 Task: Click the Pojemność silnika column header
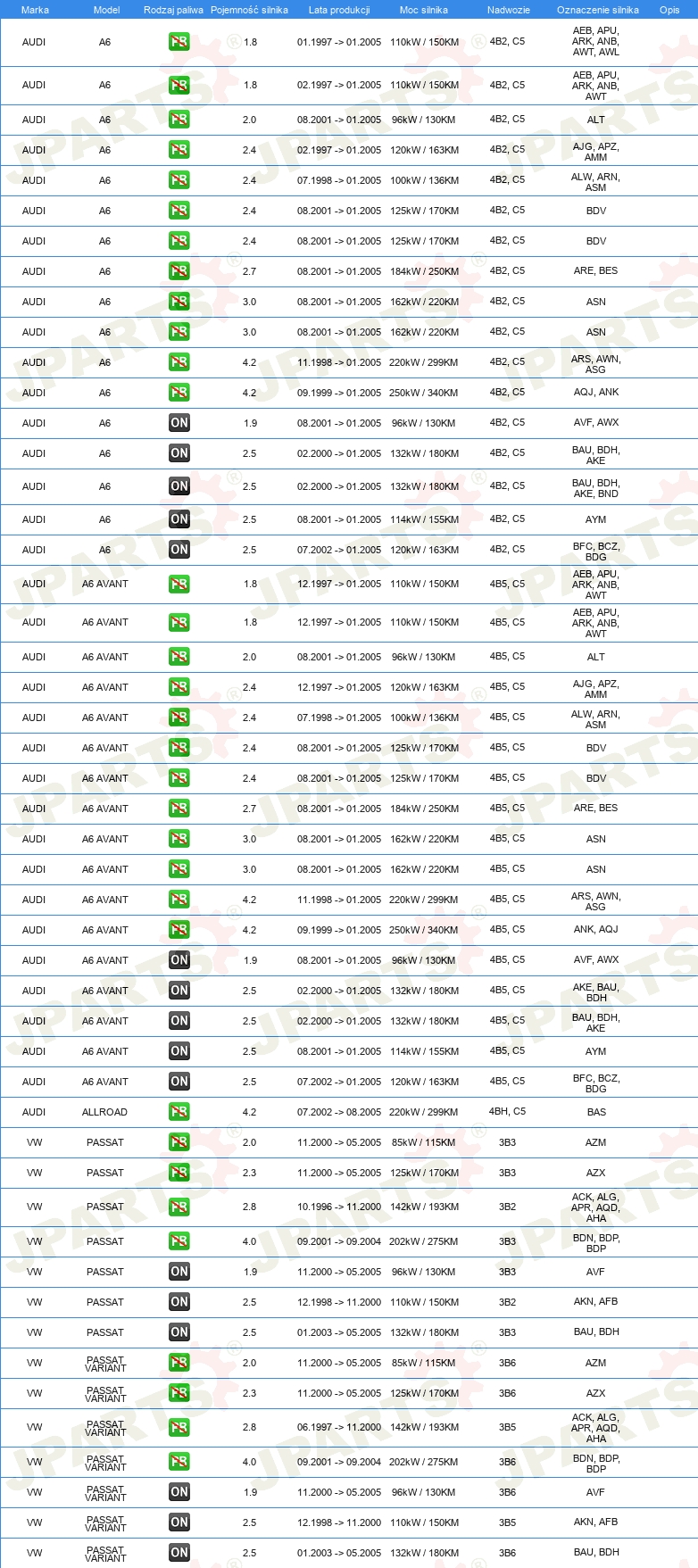click(x=249, y=10)
